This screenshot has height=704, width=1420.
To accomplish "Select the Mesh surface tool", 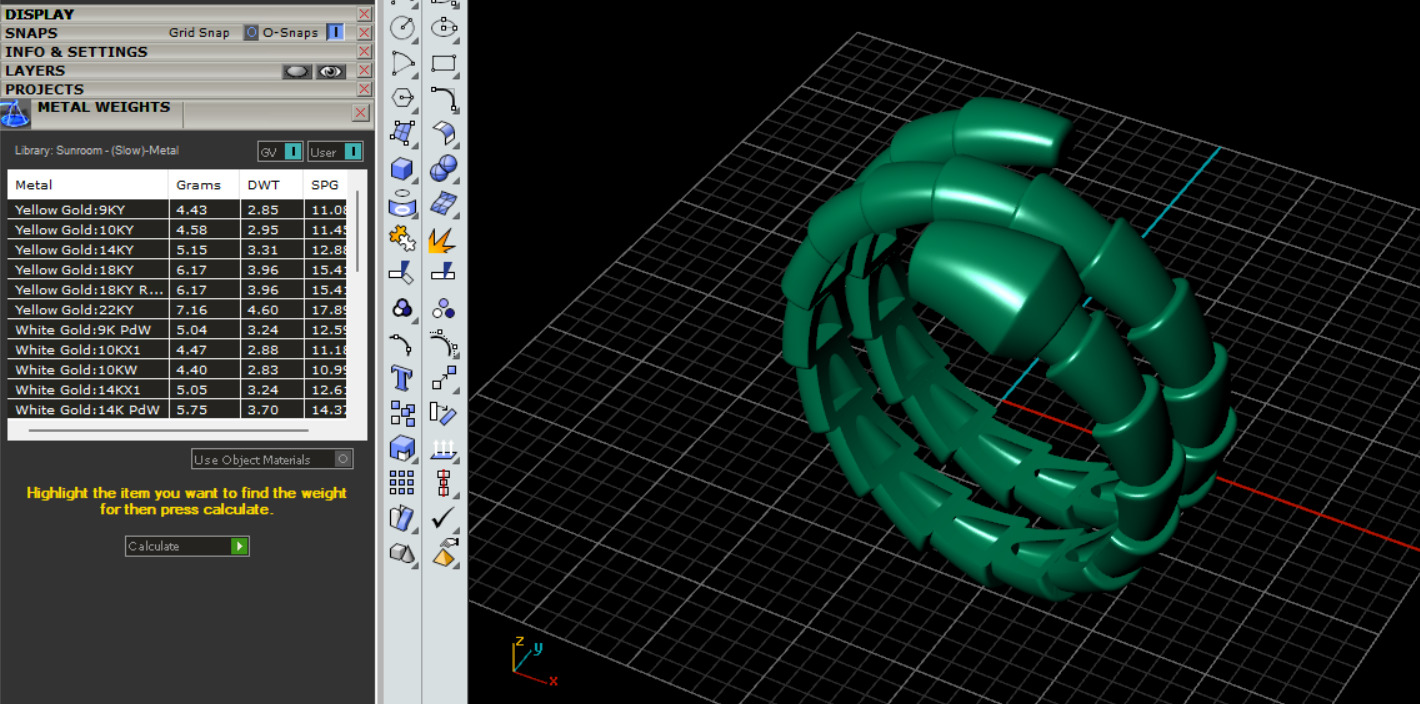I will (444, 203).
